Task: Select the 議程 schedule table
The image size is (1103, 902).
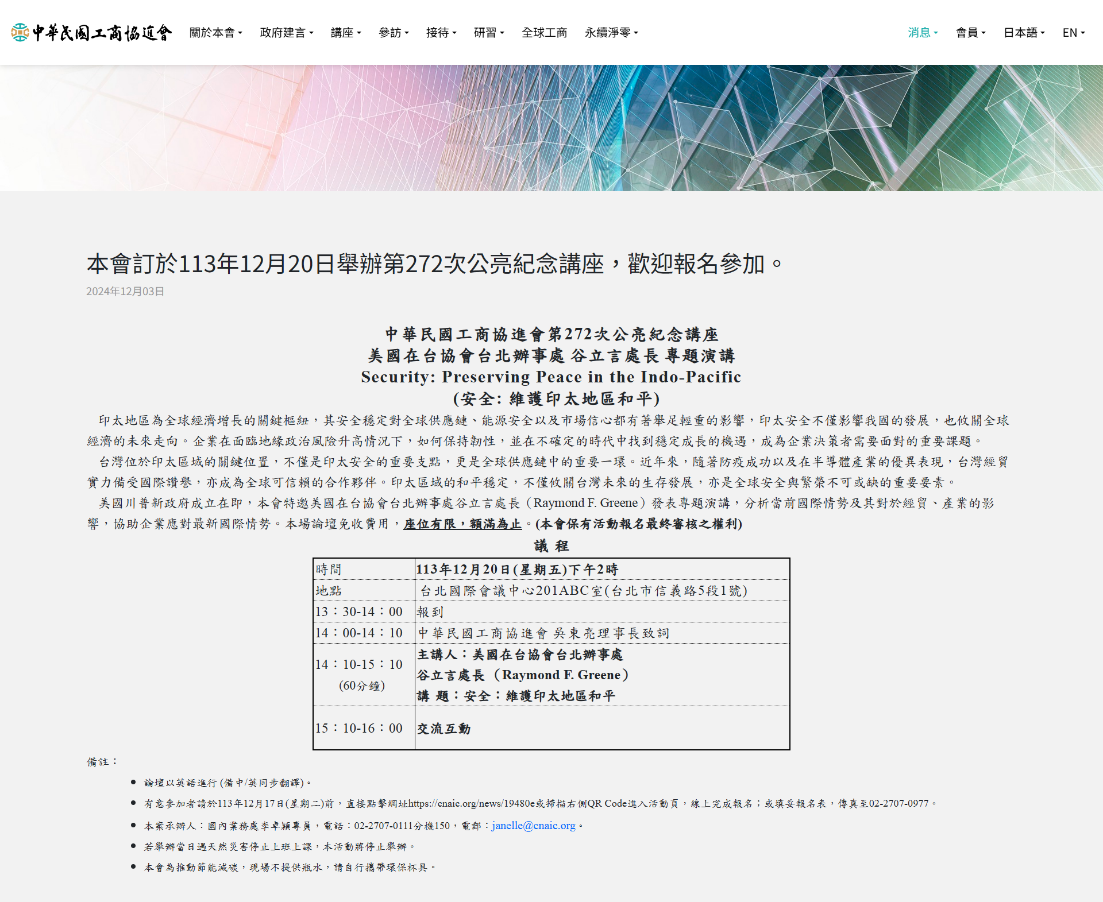Action: click(x=551, y=654)
